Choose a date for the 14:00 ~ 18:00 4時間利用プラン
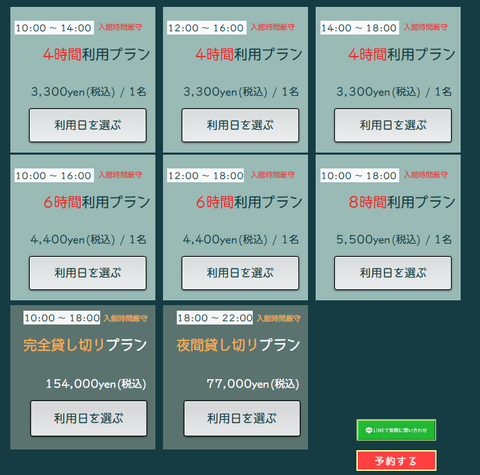The width and height of the screenshot is (480, 475). [x=393, y=125]
